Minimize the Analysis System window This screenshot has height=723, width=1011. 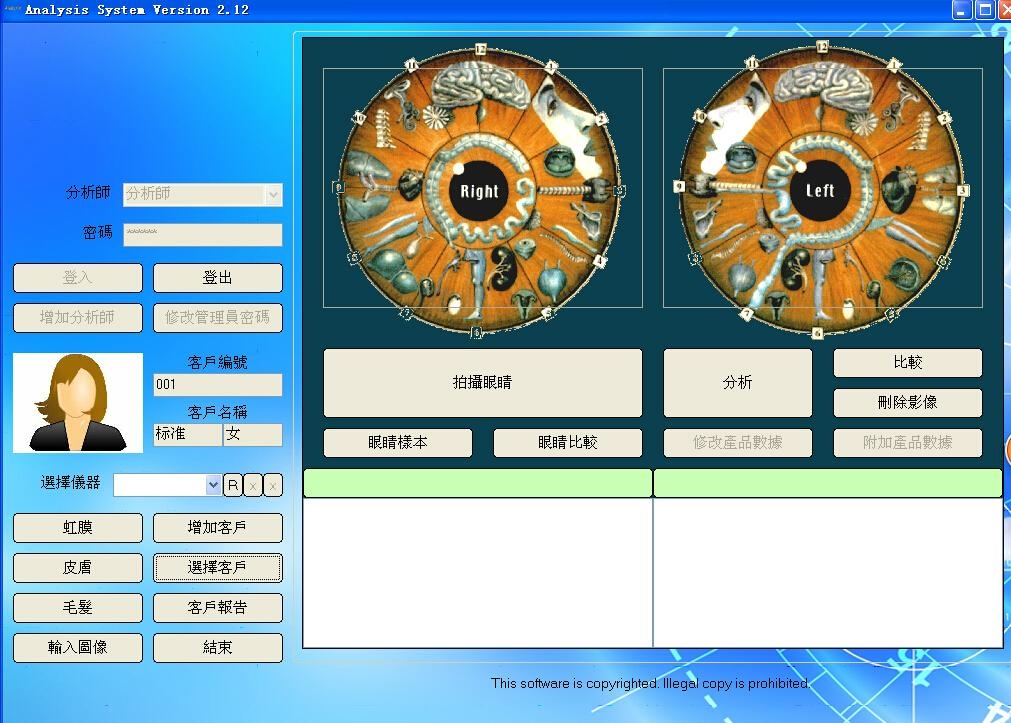[961, 10]
